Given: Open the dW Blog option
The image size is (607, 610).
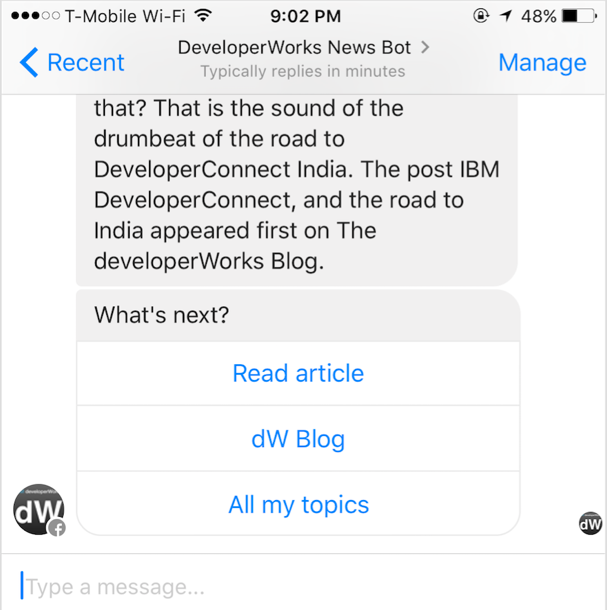Looking at the screenshot, I should (x=298, y=439).
